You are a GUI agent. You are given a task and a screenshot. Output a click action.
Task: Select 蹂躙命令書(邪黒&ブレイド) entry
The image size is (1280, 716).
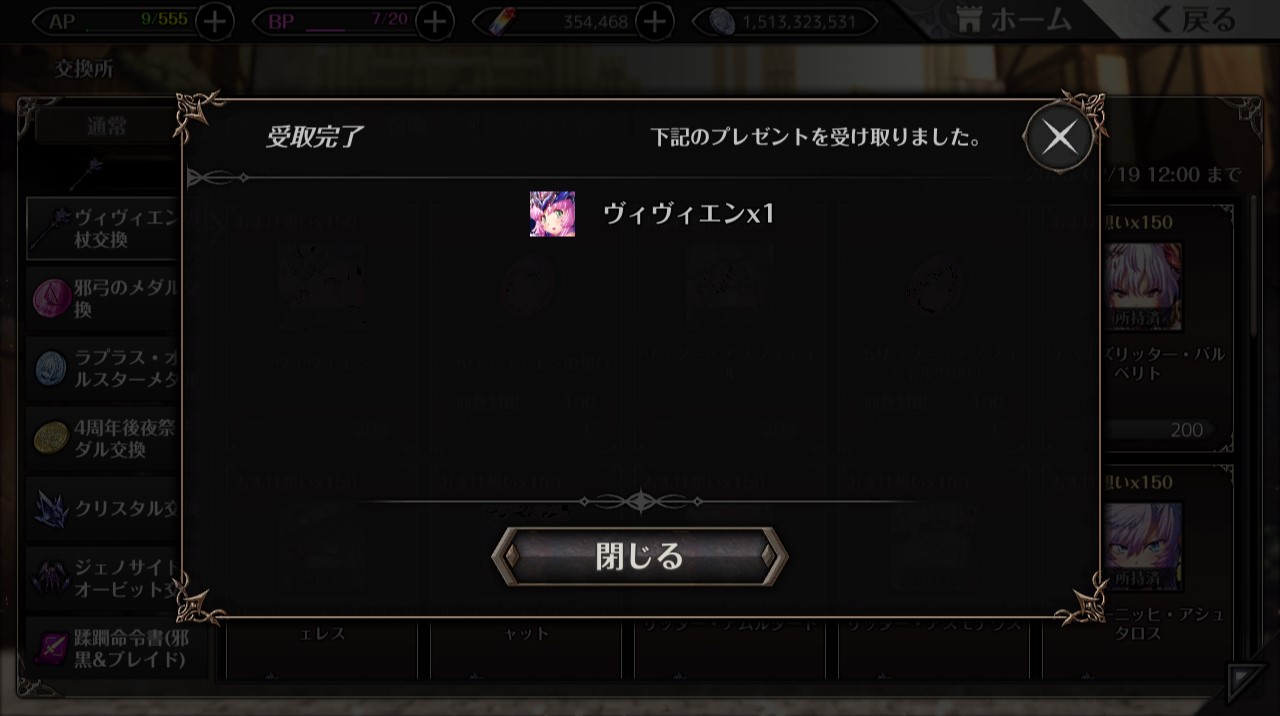click(106, 647)
